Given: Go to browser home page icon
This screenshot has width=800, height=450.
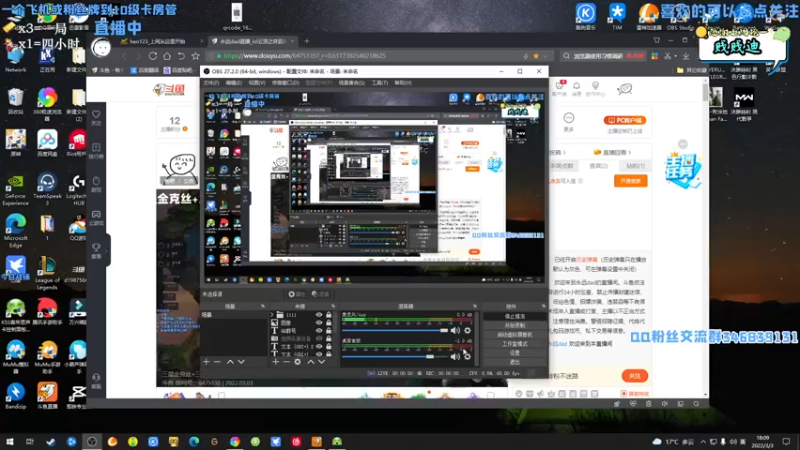Looking at the screenshot, I should point(167,56).
